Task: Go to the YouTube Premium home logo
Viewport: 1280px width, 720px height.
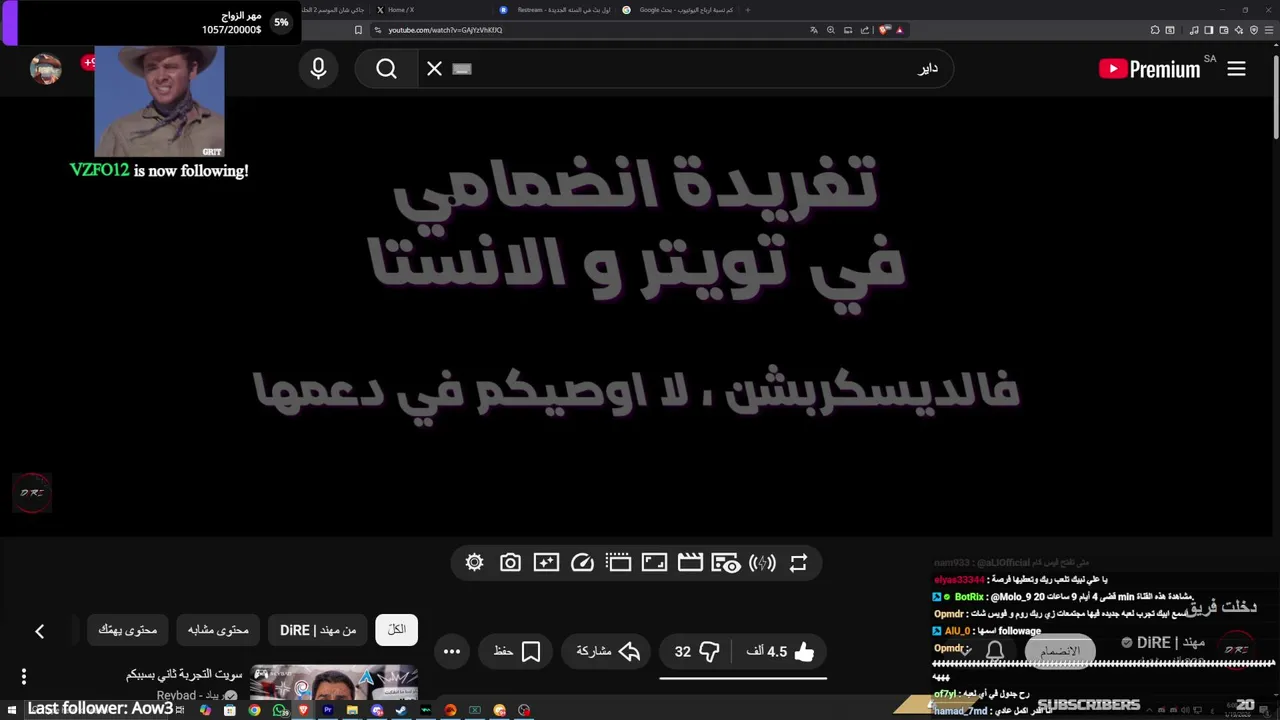Action: [x=1150, y=69]
